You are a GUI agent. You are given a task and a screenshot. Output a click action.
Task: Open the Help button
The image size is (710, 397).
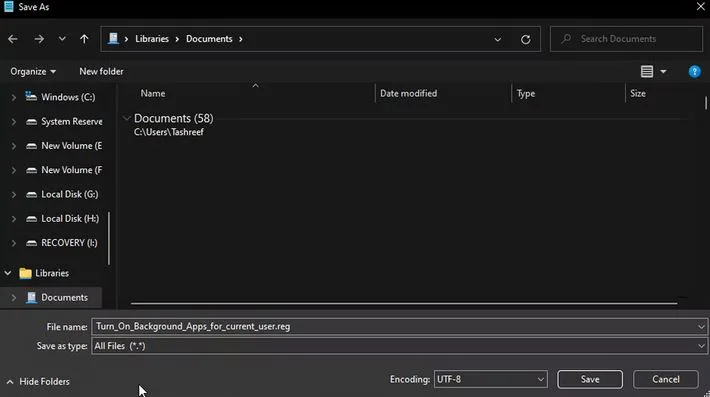point(694,72)
